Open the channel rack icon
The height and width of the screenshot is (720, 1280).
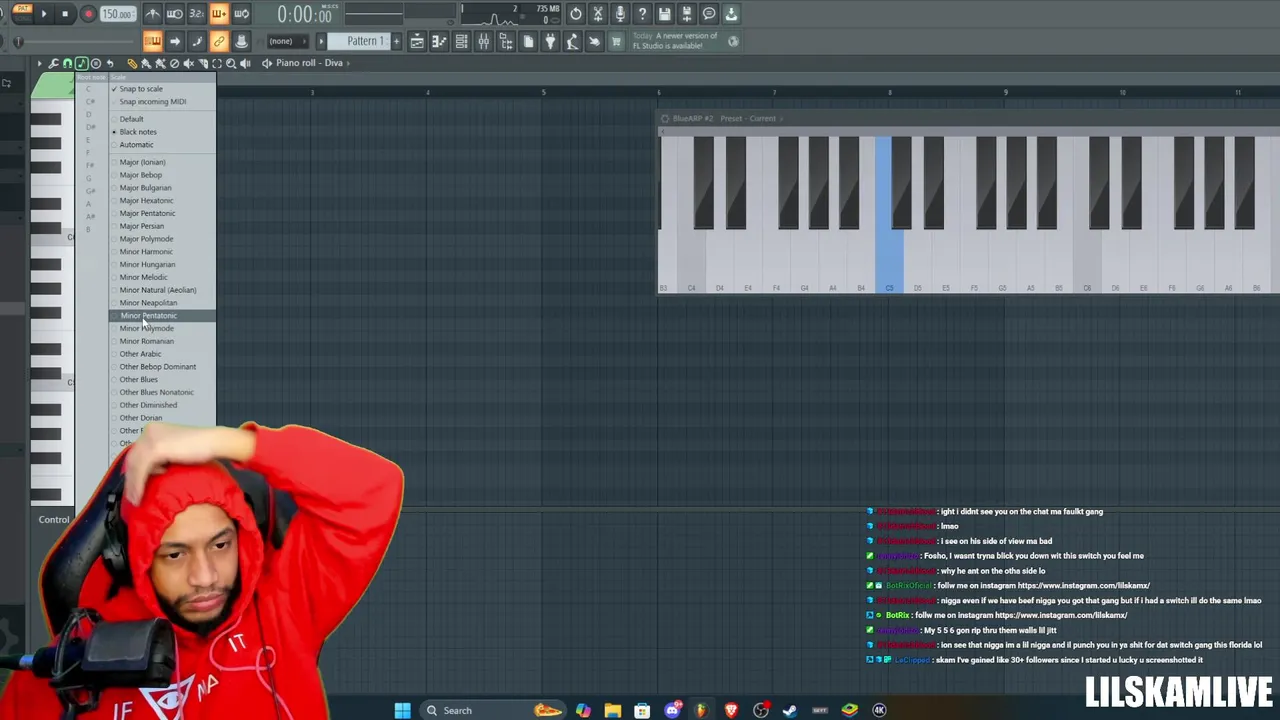(461, 41)
